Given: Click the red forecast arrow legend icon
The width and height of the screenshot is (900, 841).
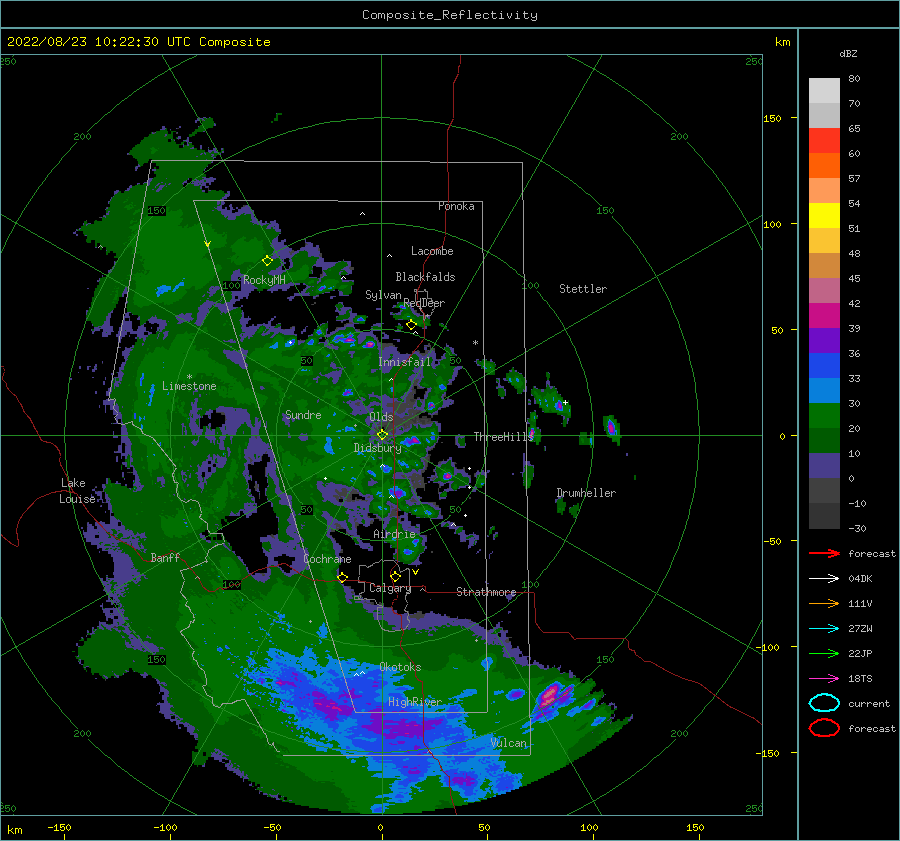Looking at the screenshot, I should (x=824, y=553).
